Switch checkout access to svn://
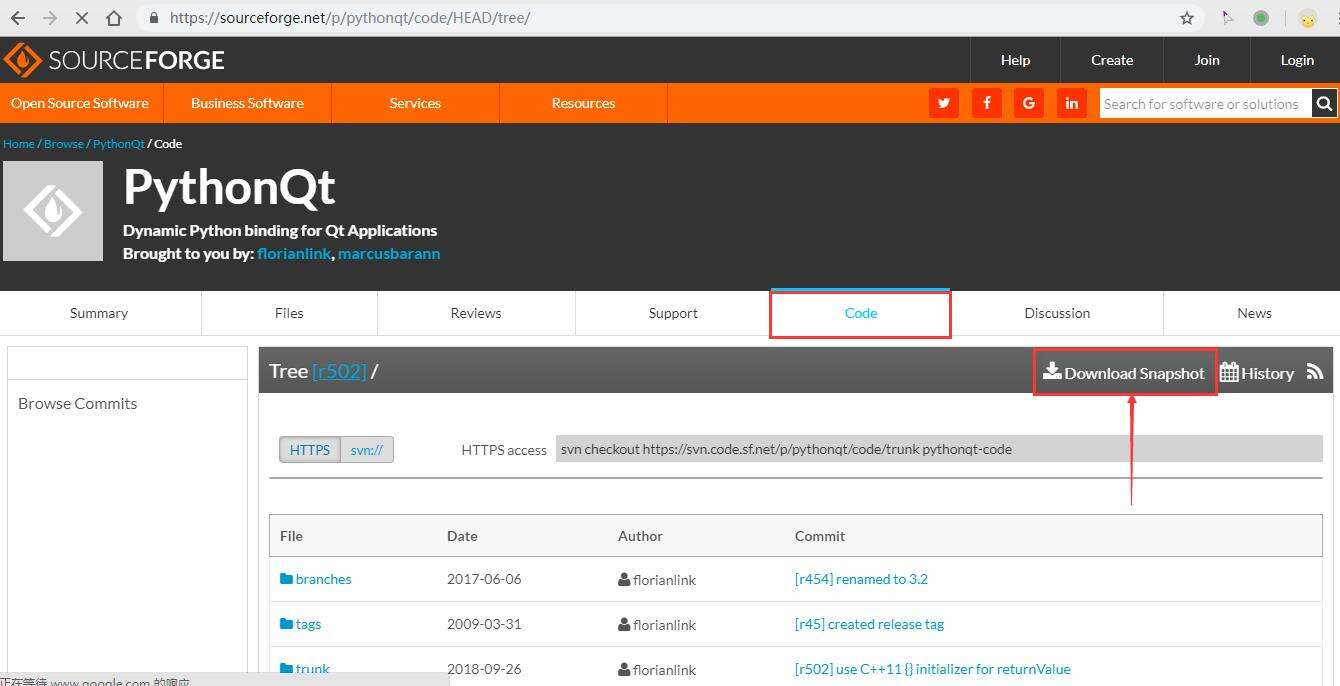The width and height of the screenshot is (1340, 686). click(367, 450)
